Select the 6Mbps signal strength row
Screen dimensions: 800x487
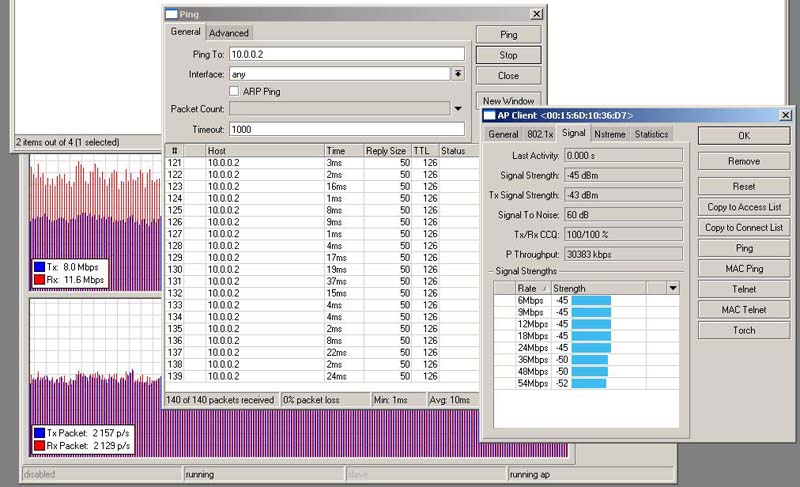(586, 300)
